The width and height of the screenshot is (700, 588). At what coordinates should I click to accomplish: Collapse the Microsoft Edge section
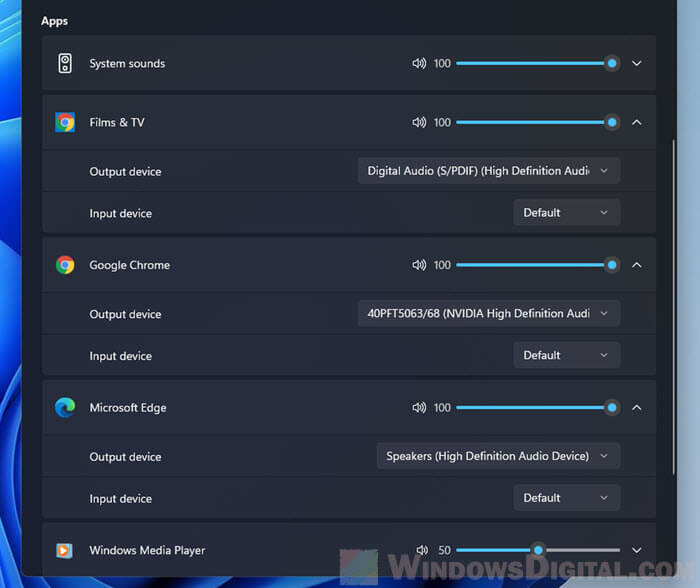click(637, 408)
